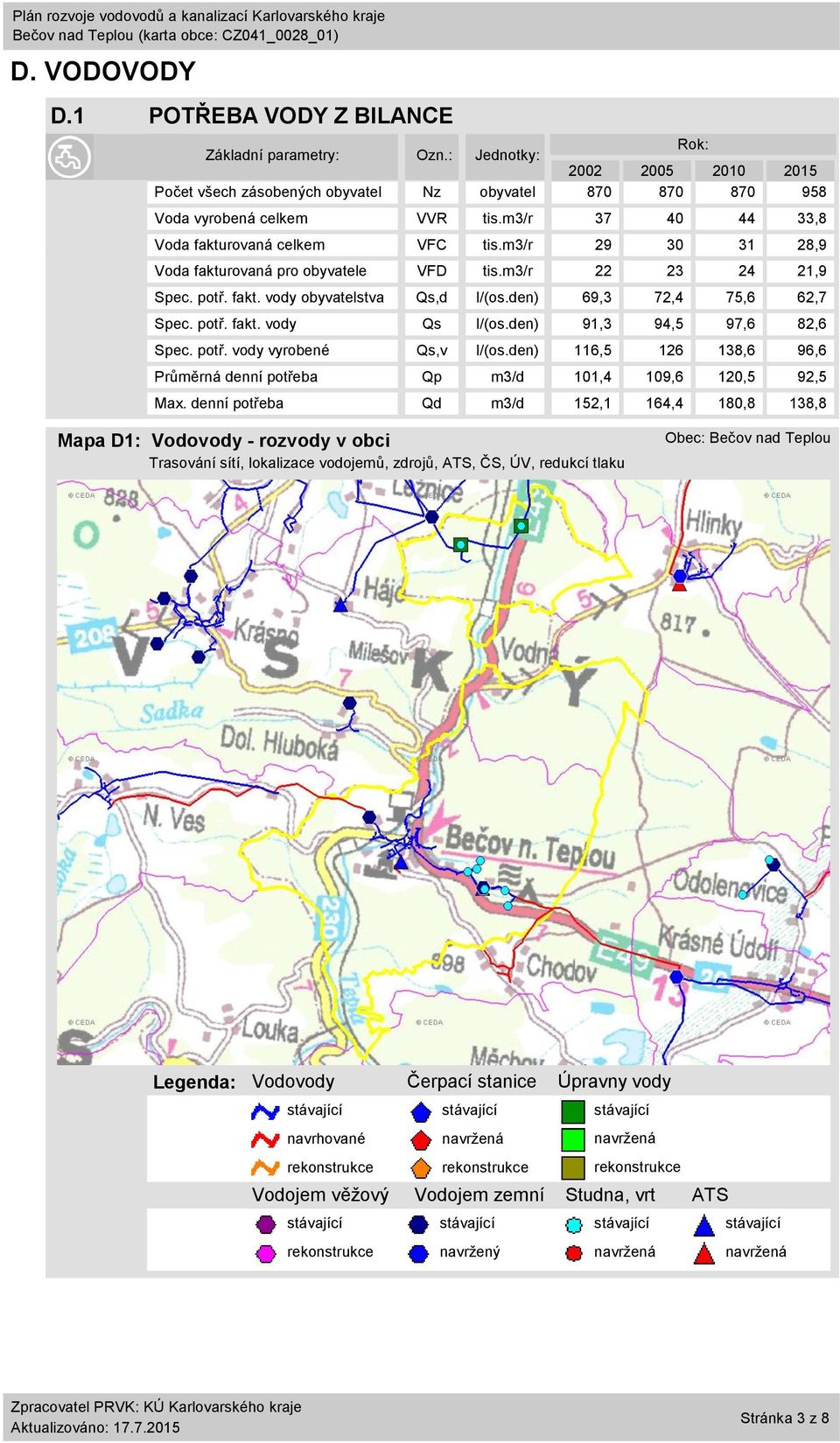Click the 'Rok:' header above the years
Viewport: 840px width, 1443px height.
[x=693, y=144]
